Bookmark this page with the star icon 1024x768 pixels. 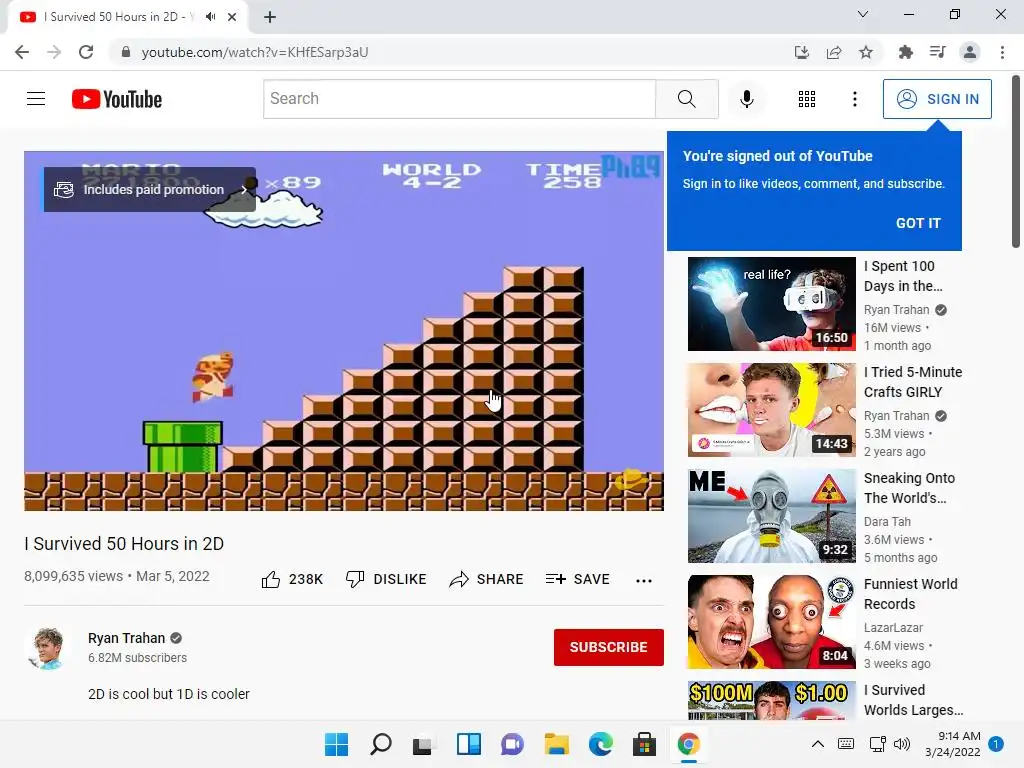866,52
